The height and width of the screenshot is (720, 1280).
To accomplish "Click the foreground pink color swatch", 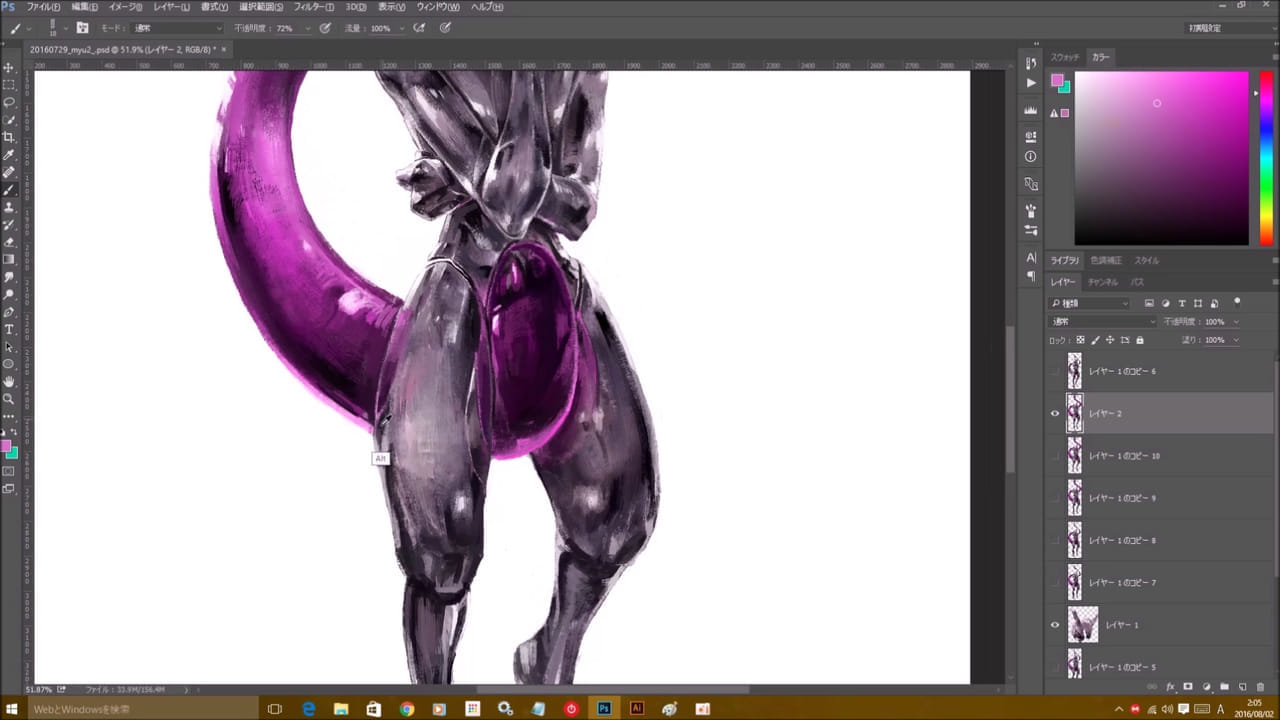I will tap(6, 446).
